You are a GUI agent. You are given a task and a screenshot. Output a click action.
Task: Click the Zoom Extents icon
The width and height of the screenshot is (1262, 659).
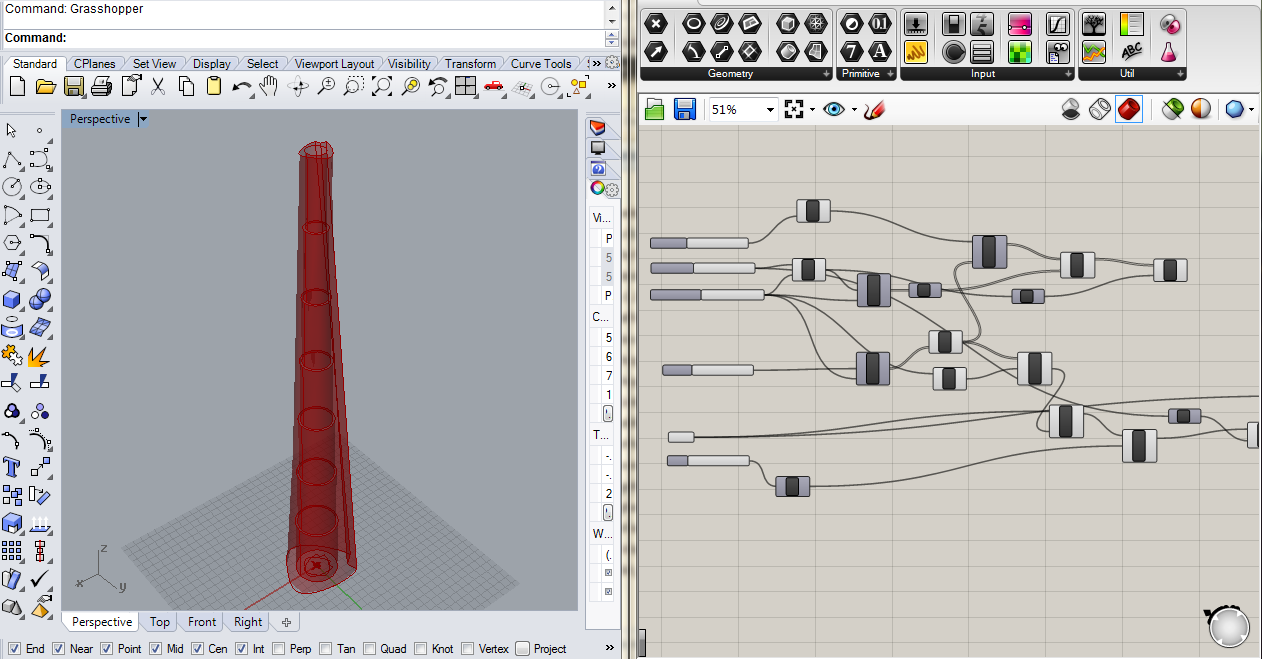pyautogui.click(x=381, y=87)
